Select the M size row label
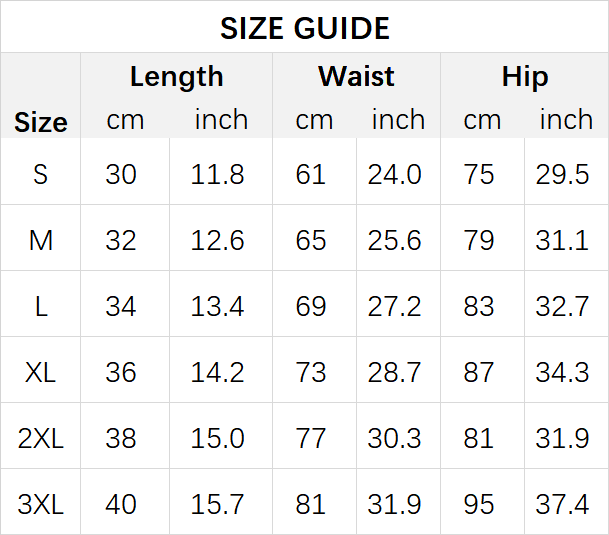609x535 pixels. (x=40, y=240)
